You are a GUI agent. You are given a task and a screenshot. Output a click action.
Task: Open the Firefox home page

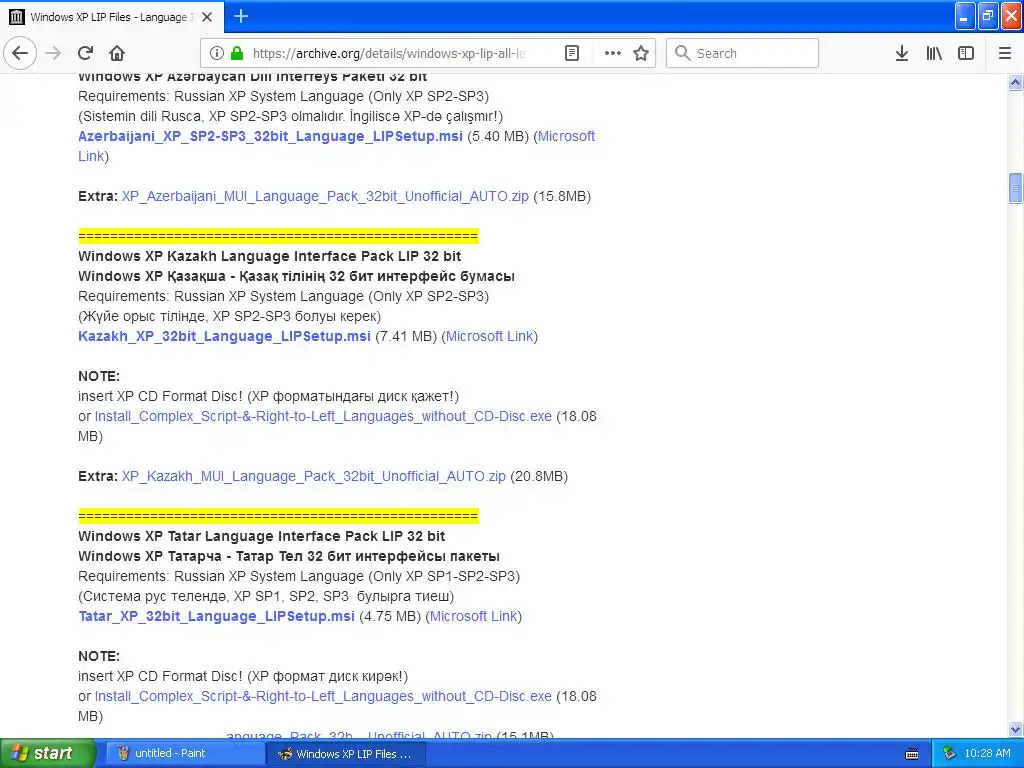(x=117, y=53)
